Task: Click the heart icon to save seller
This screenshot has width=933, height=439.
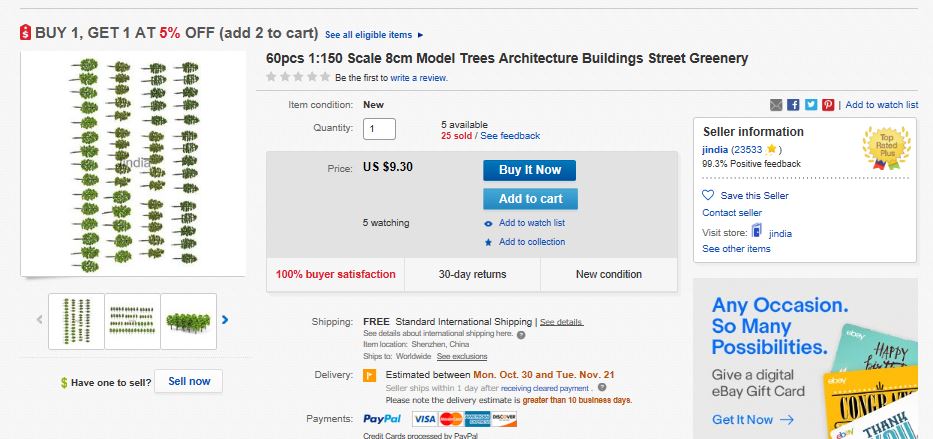Action: point(708,196)
